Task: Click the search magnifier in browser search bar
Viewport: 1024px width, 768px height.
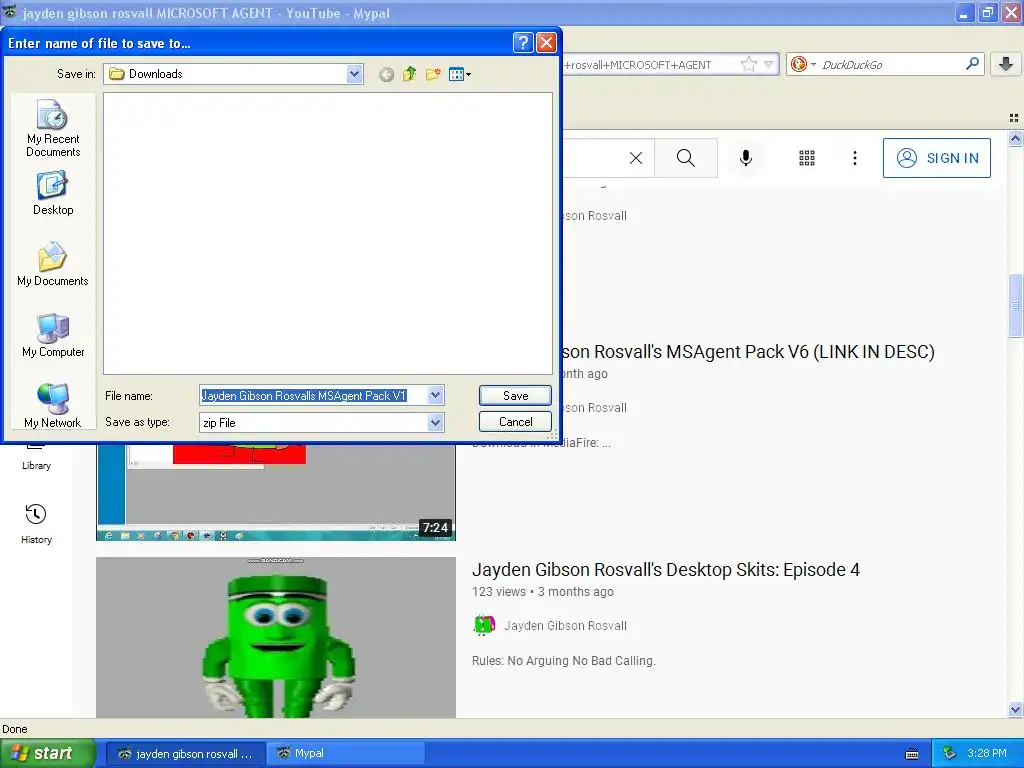Action: (972, 63)
